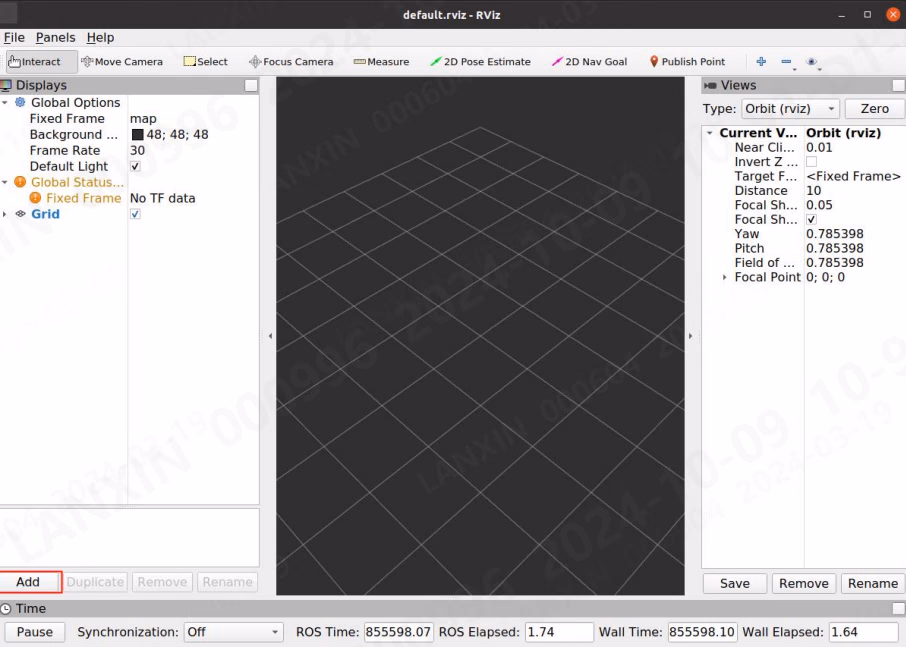Select the Yaw property row
Viewport: 906px width, 647px height.
coord(804,234)
